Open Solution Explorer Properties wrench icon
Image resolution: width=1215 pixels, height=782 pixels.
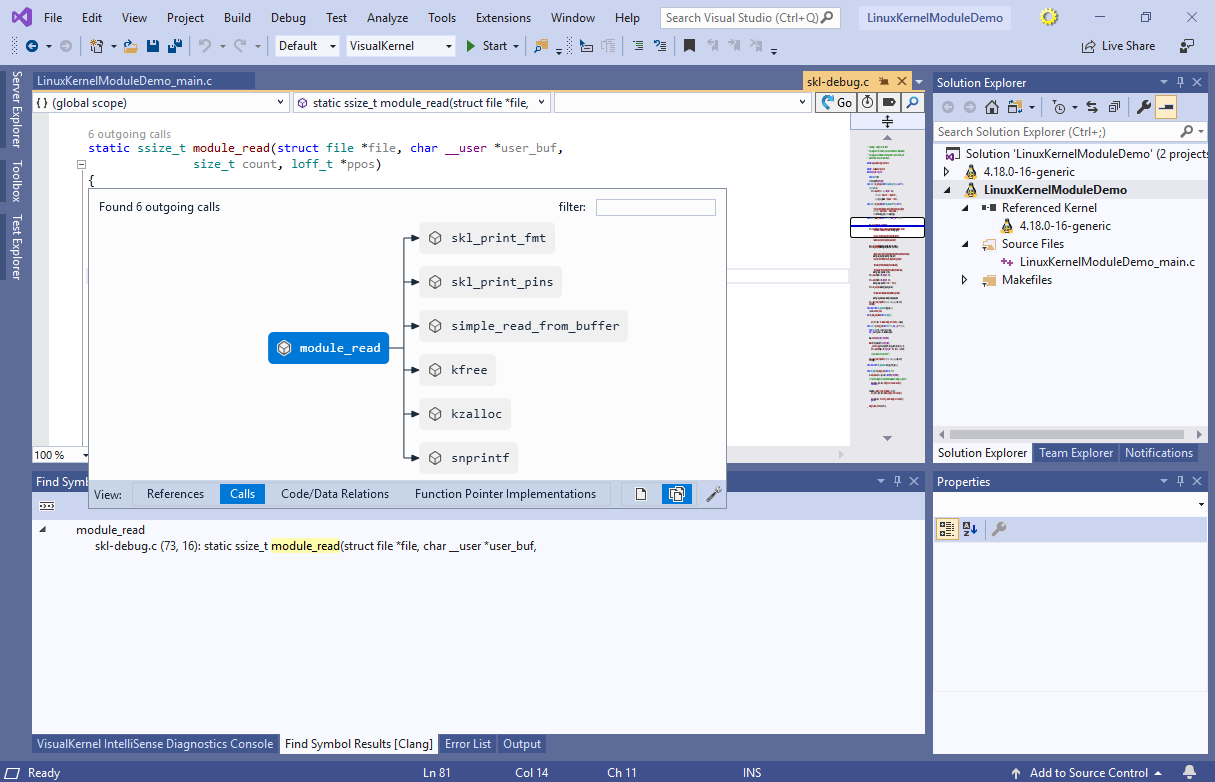coord(1144,107)
